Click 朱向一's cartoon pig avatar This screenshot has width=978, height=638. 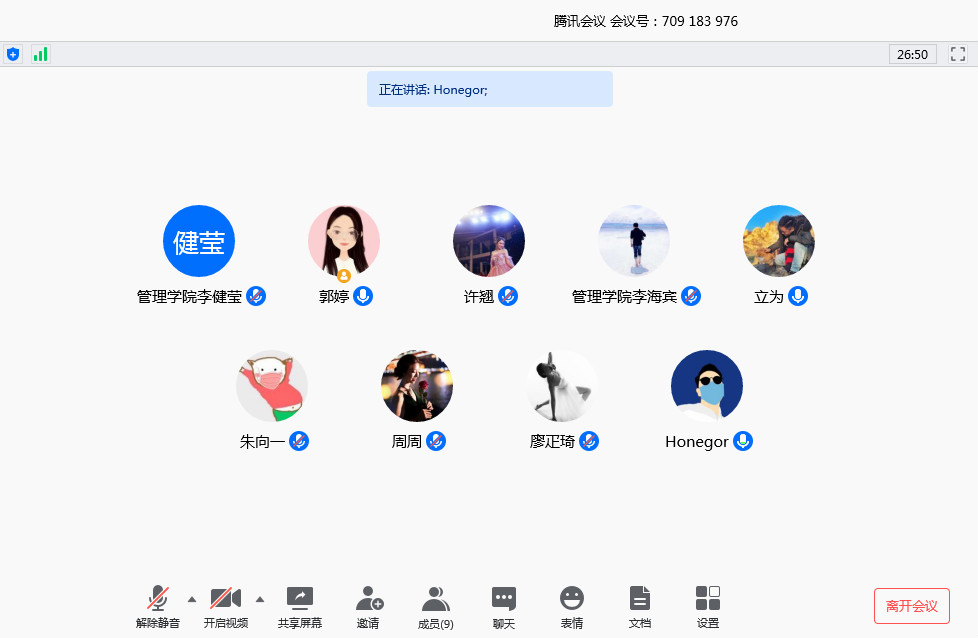[272, 386]
